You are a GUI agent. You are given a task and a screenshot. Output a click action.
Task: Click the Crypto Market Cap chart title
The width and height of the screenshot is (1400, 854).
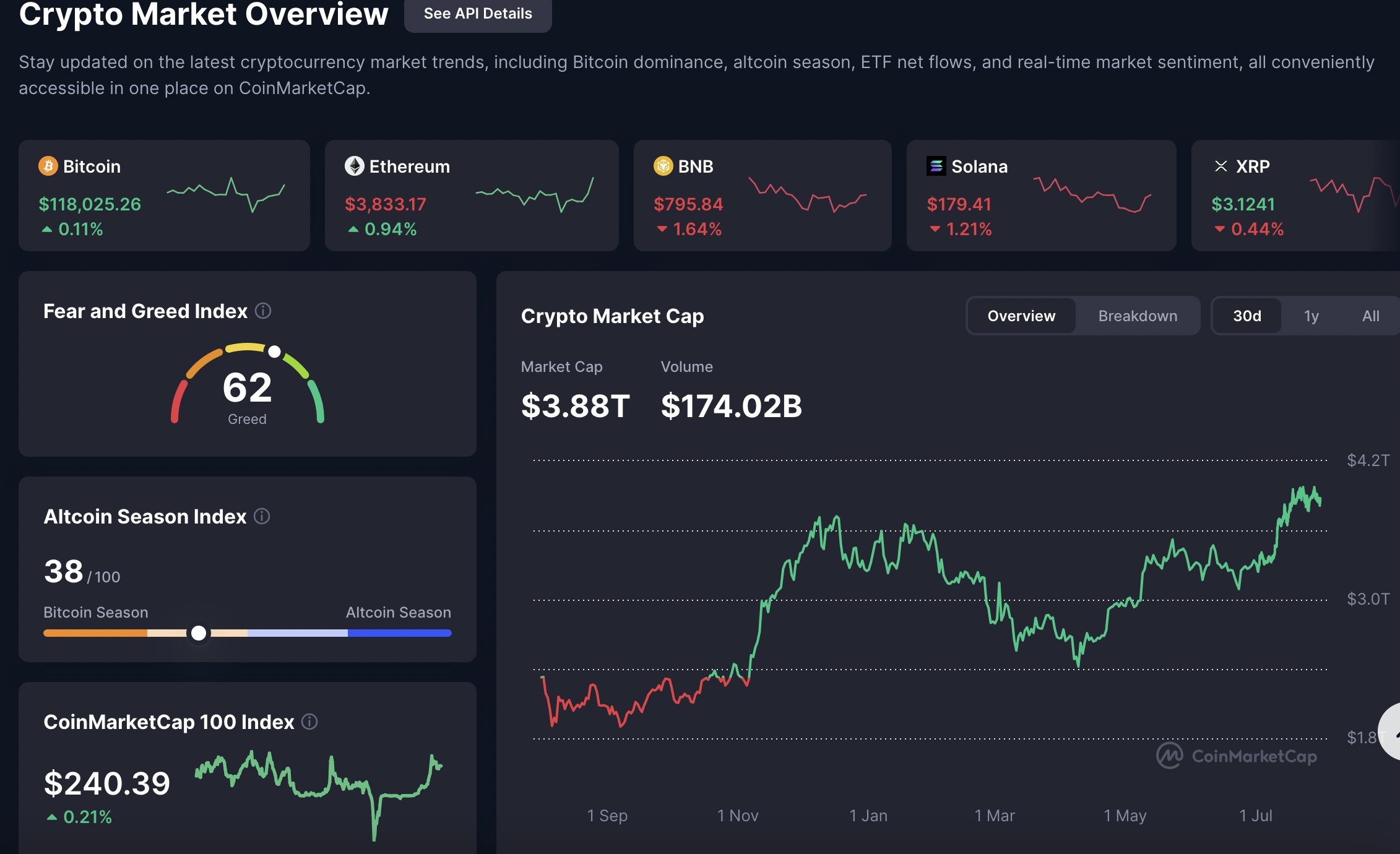613,316
